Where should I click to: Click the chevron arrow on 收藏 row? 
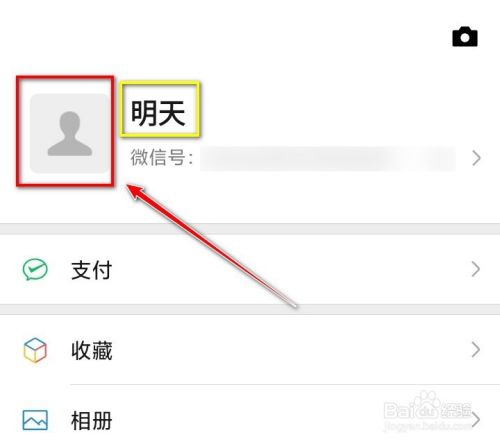point(476,350)
